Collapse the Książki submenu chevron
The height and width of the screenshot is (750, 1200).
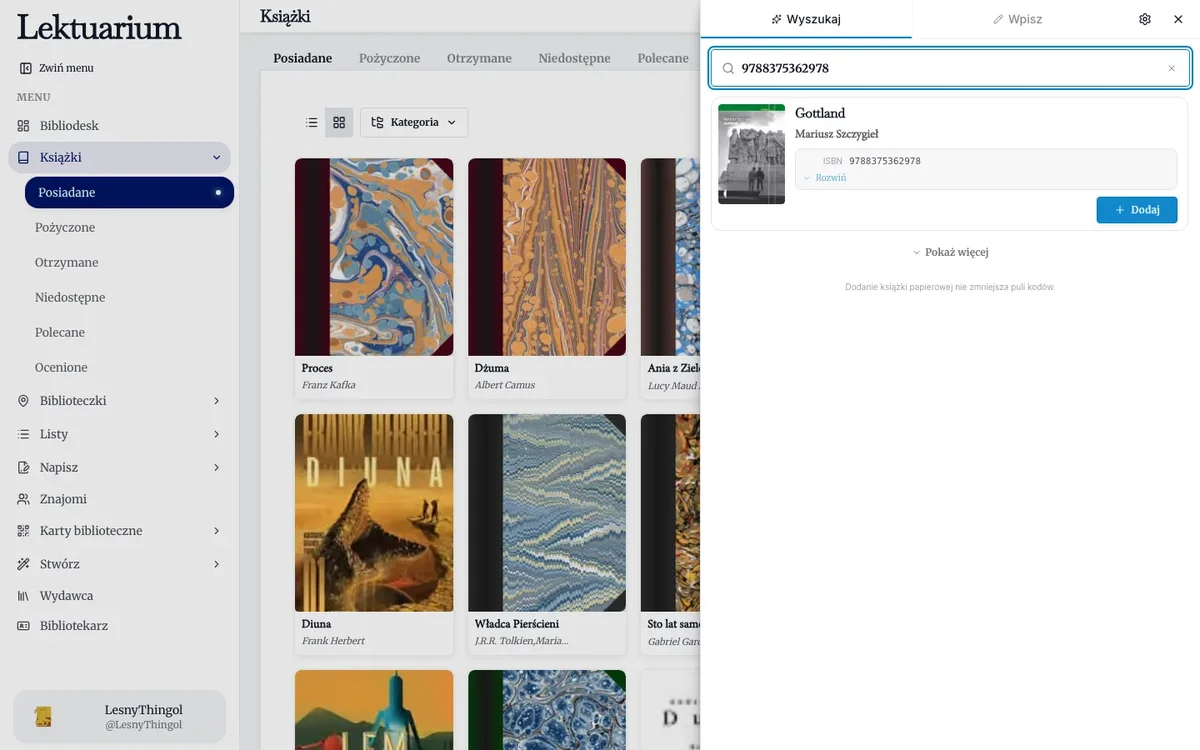pyautogui.click(x=217, y=157)
